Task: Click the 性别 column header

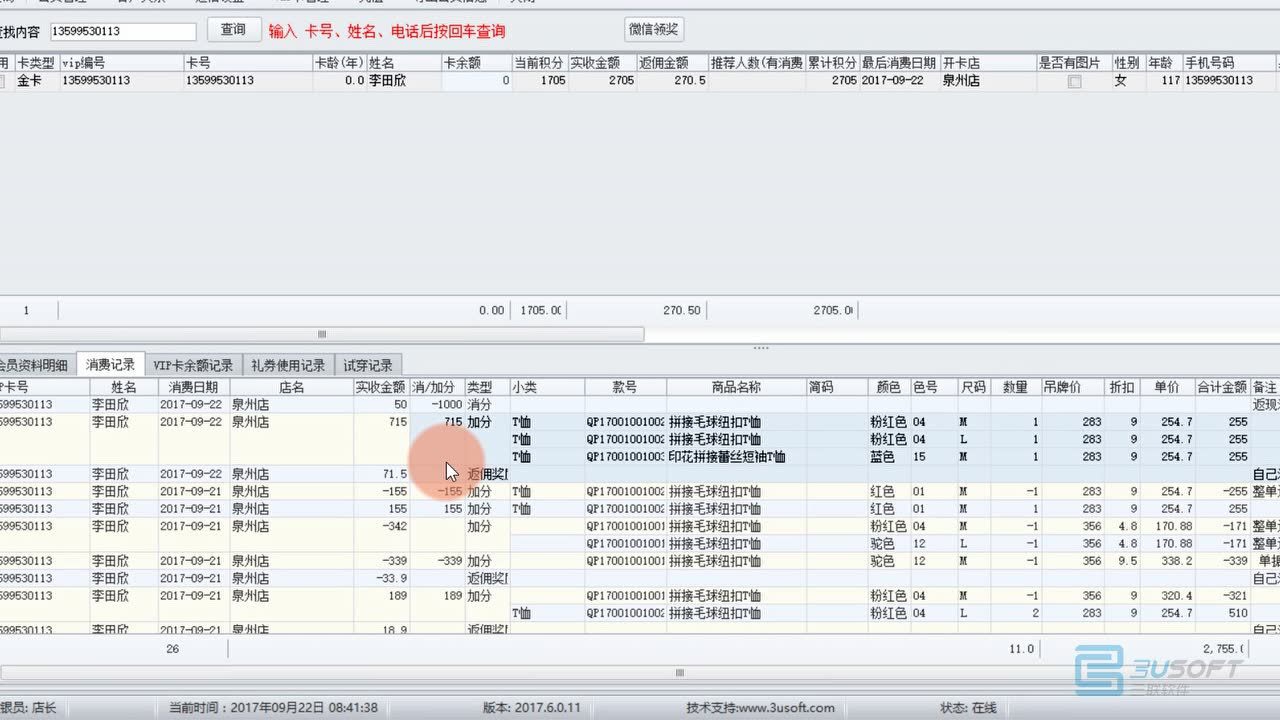Action: (1128, 63)
